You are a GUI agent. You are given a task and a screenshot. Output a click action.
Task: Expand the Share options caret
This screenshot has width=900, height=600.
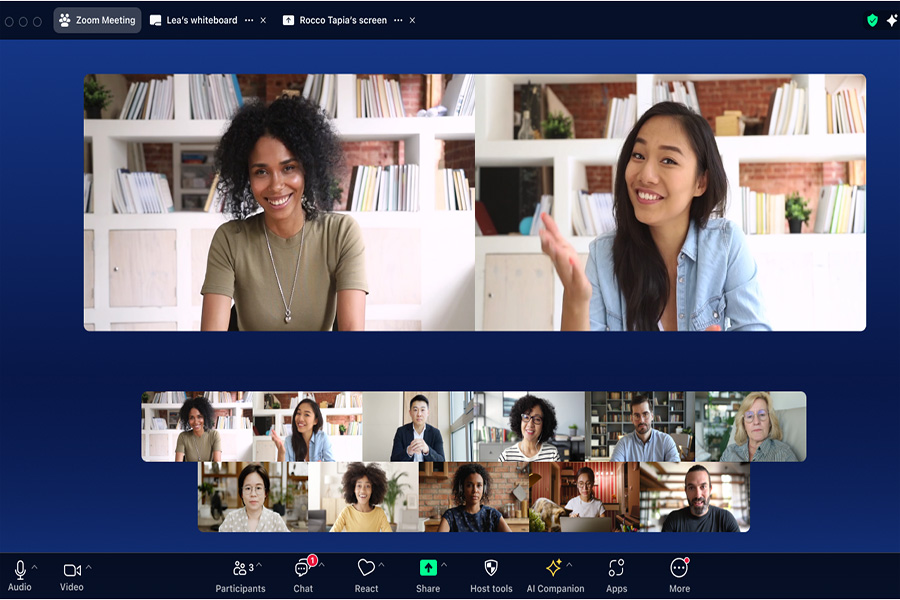444,566
